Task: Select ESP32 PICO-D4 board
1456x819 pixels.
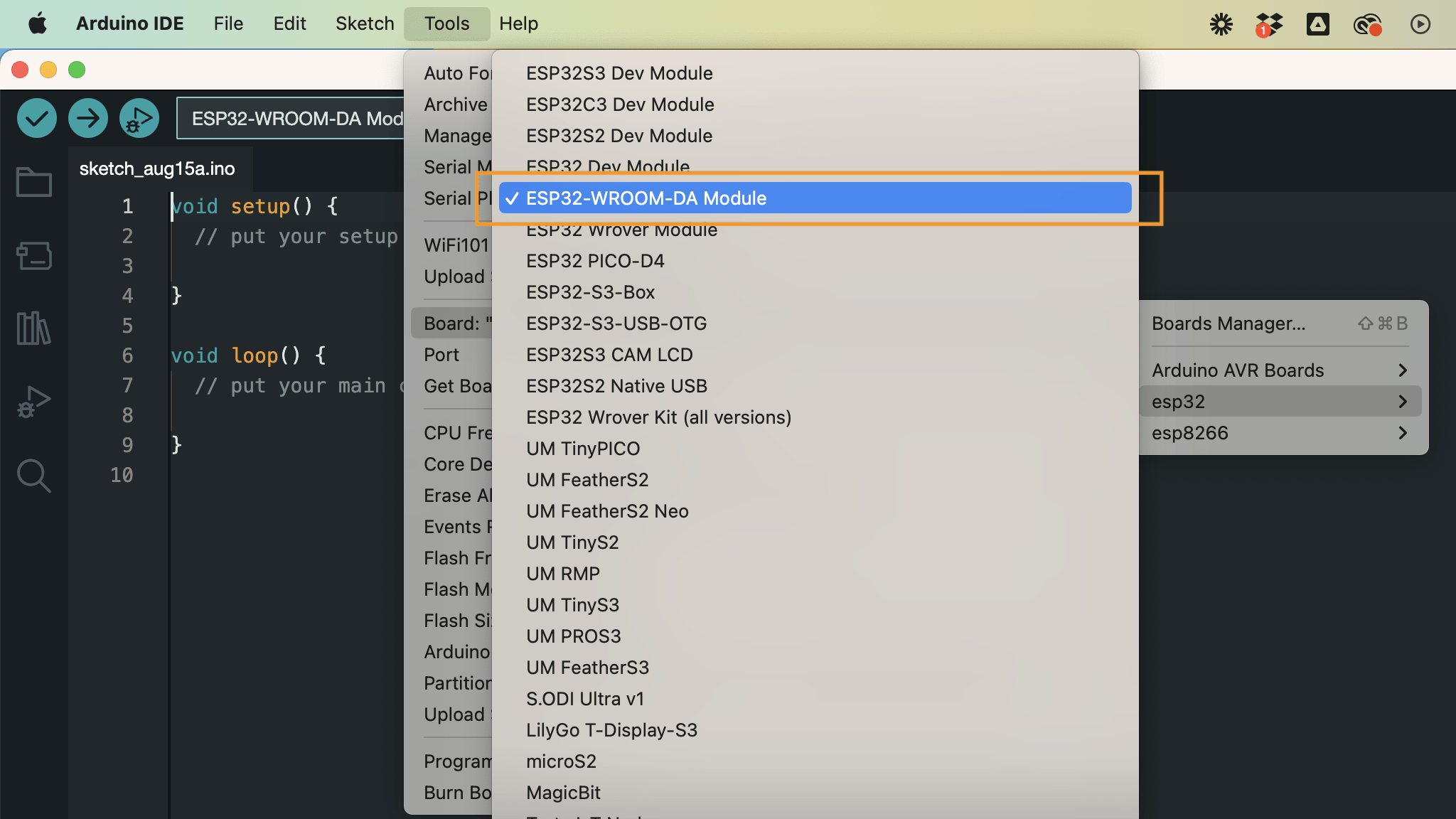Action: click(x=815, y=261)
